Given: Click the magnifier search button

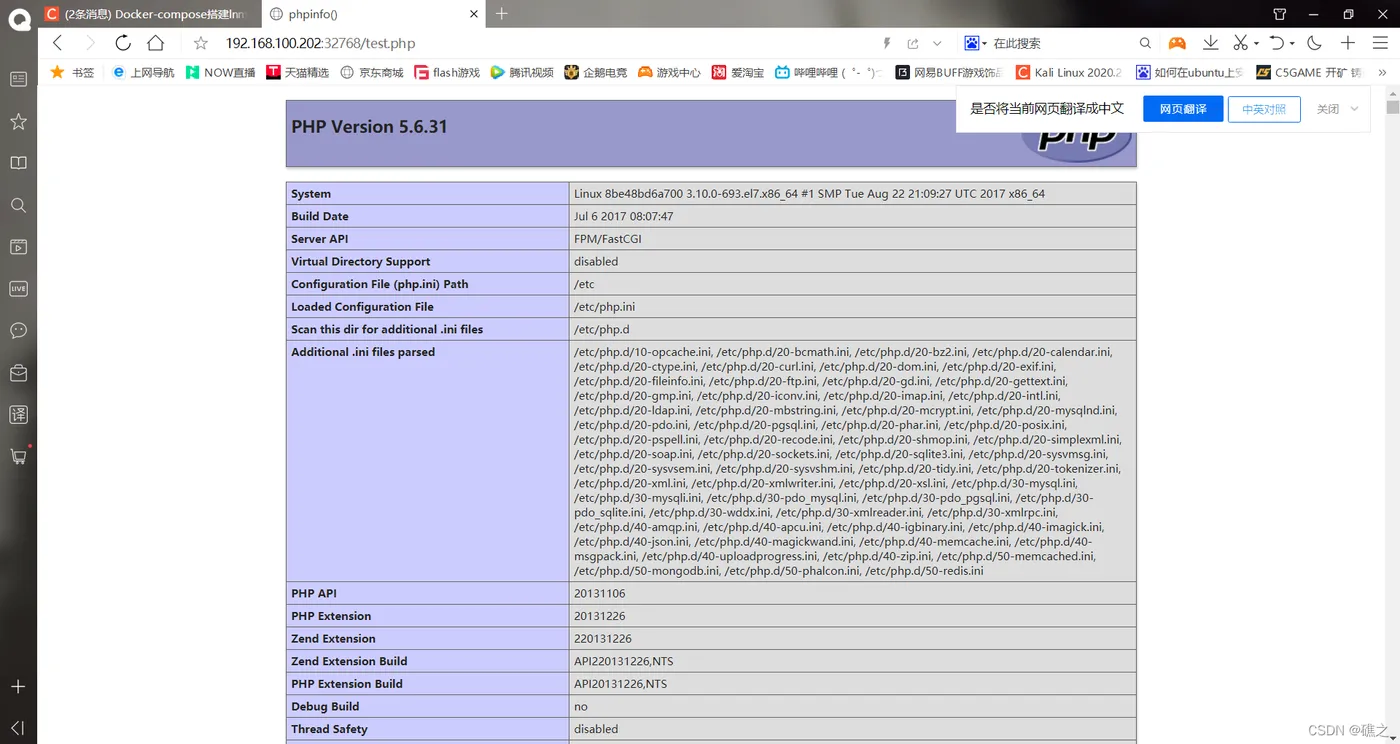Looking at the screenshot, I should tap(1145, 43).
